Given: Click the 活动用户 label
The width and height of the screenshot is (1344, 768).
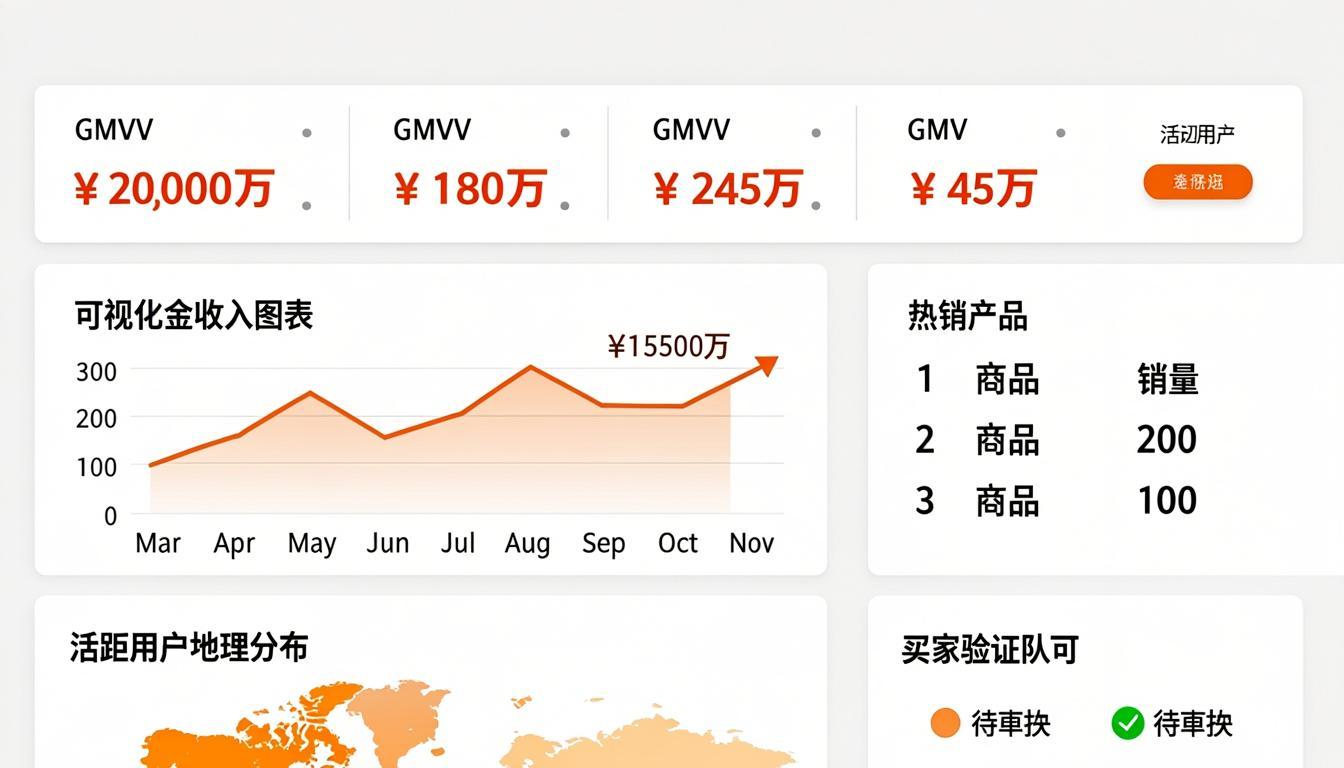Looking at the screenshot, I should pos(1197,134).
